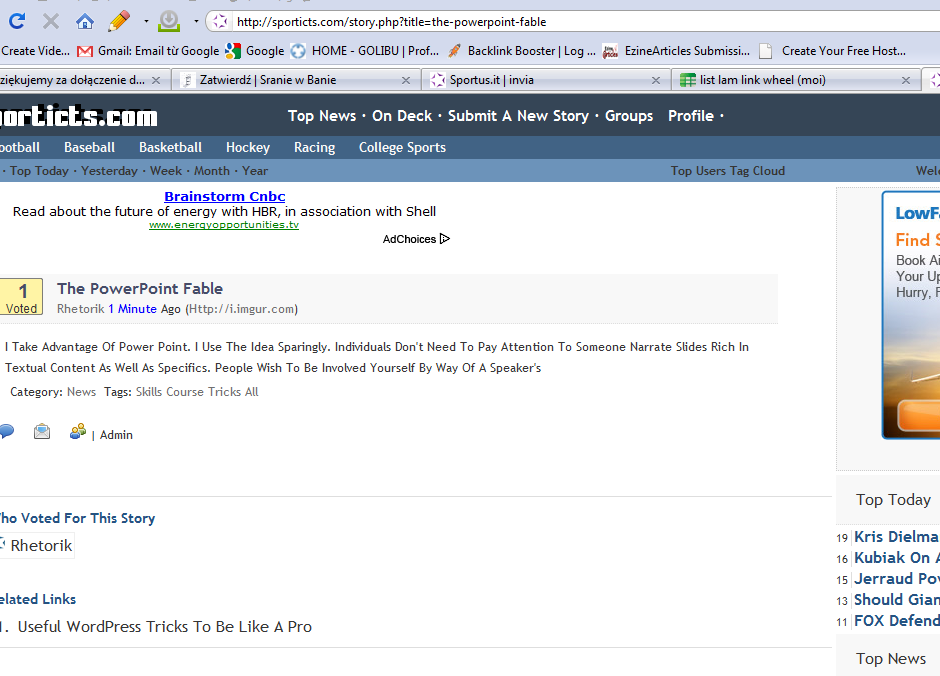Open Rhetorik under Who Voted
The width and height of the screenshot is (940, 676).
click(41, 545)
